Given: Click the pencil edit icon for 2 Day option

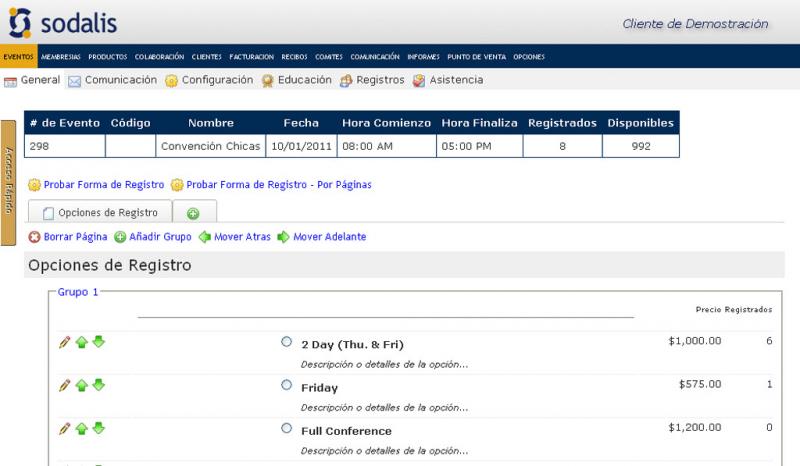Looking at the screenshot, I should click(x=65, y=342).
